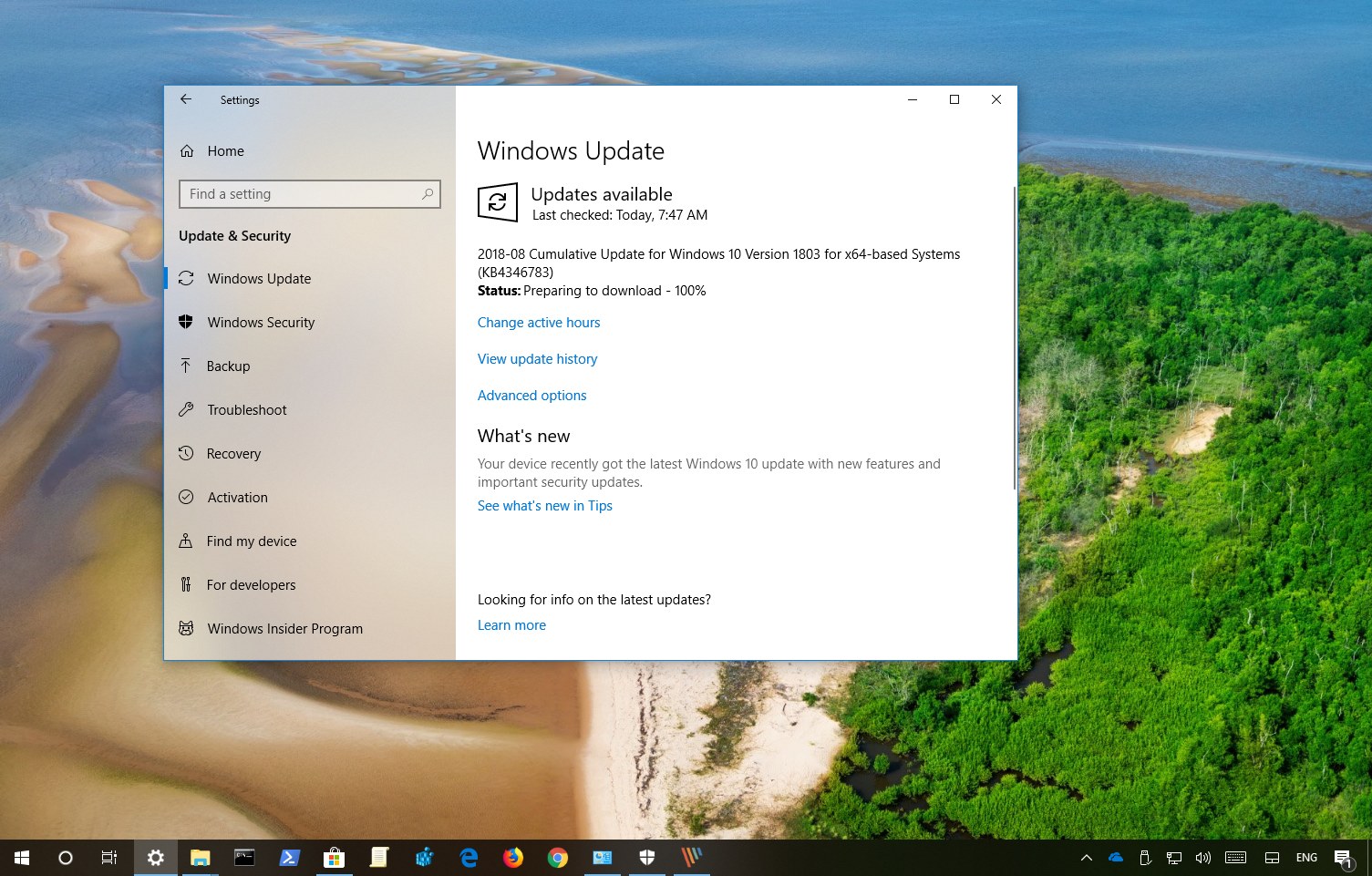Click the For developers icon
Viewport: 1372px width, 876px height.
pyautogui.click(x=186, y=584)
